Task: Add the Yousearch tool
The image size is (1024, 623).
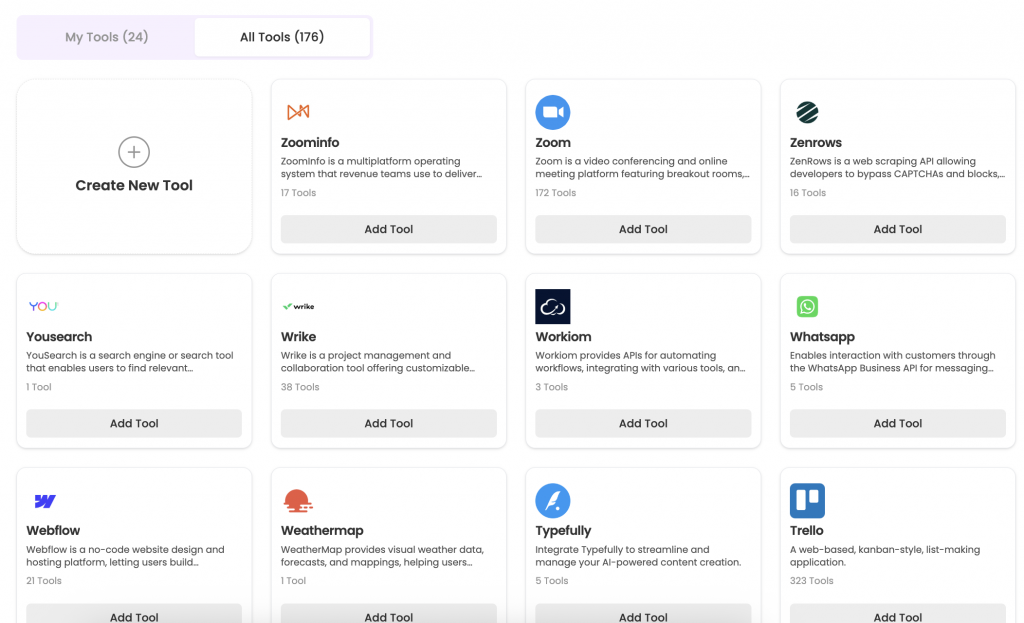Action: coord(134,423)
